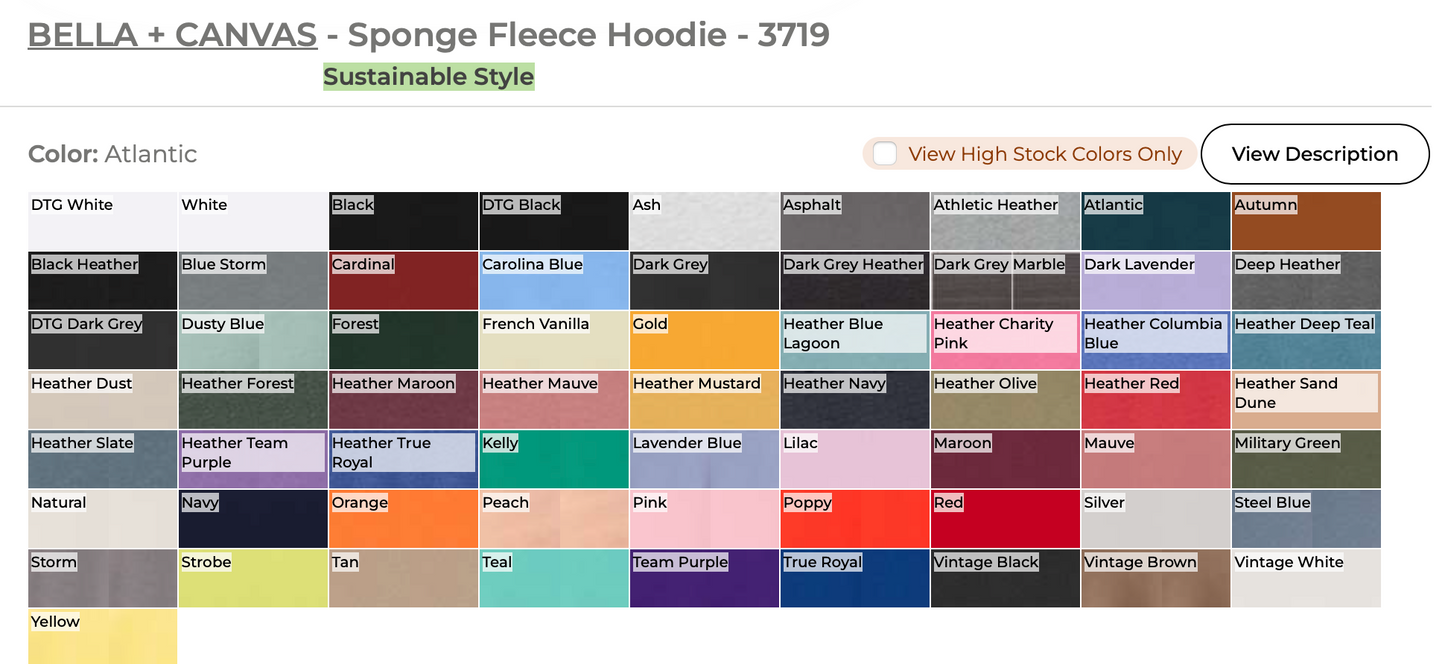Pick the True Royal swatch
The width and height of the screenshot is (1445, 664).
tap(854, 577)
